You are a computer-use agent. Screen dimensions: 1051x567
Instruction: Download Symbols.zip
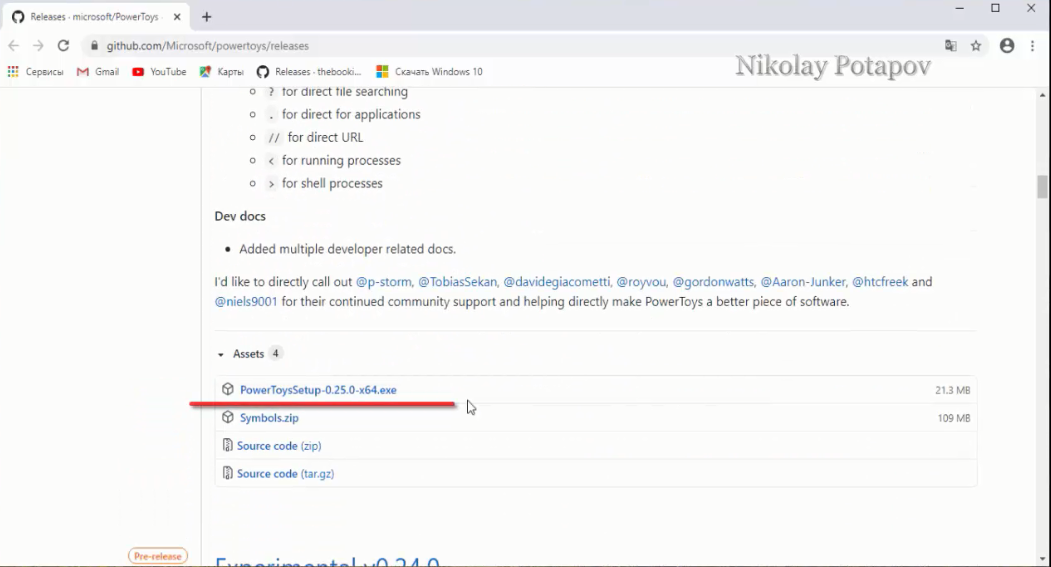tap(269, 418)
